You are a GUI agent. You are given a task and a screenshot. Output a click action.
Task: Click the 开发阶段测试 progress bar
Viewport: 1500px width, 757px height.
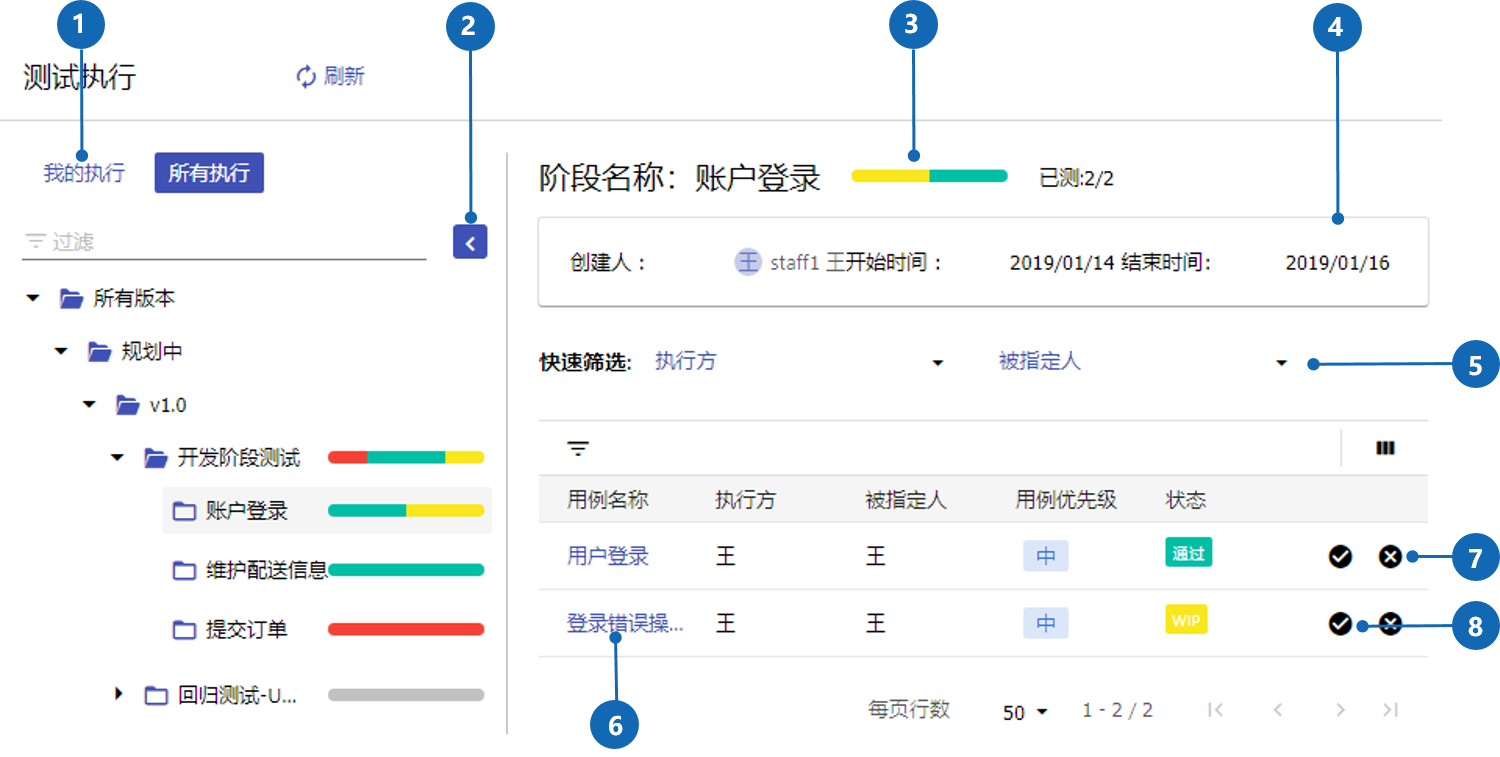click(x=406, y=457)
